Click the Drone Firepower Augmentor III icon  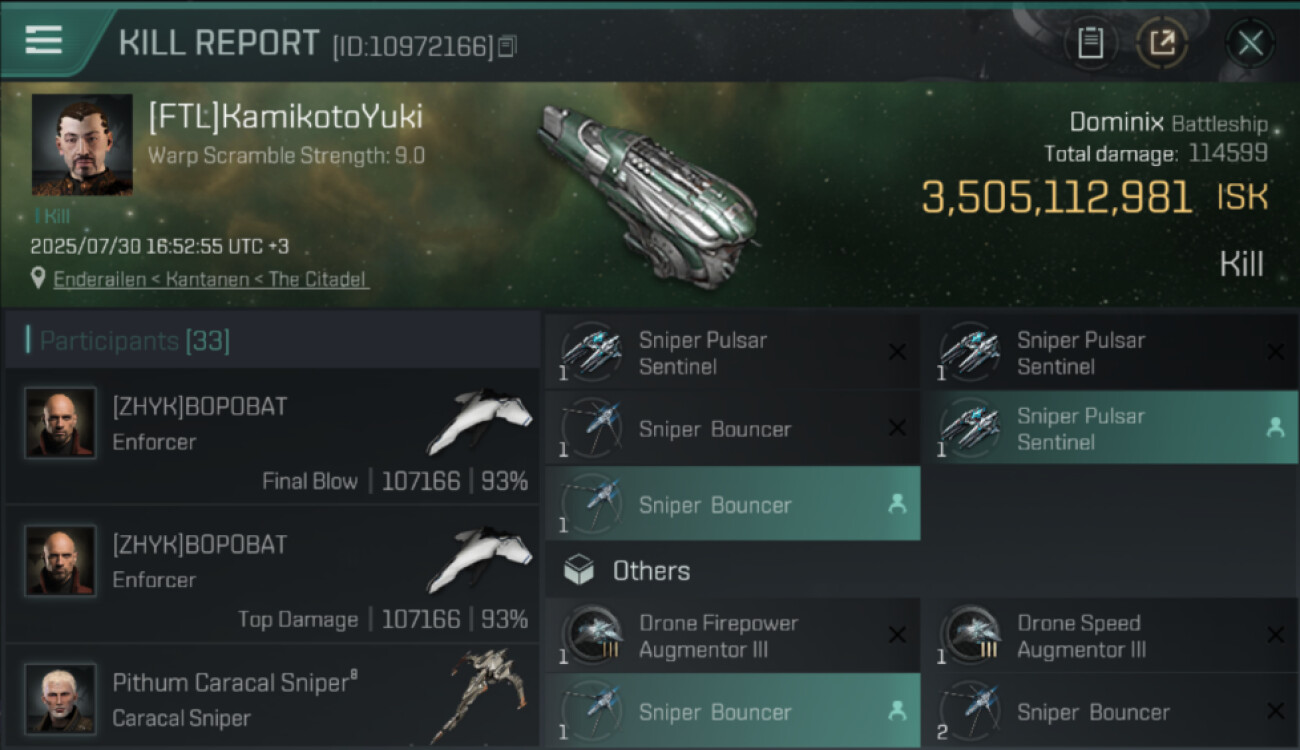(x=591, y=636)
